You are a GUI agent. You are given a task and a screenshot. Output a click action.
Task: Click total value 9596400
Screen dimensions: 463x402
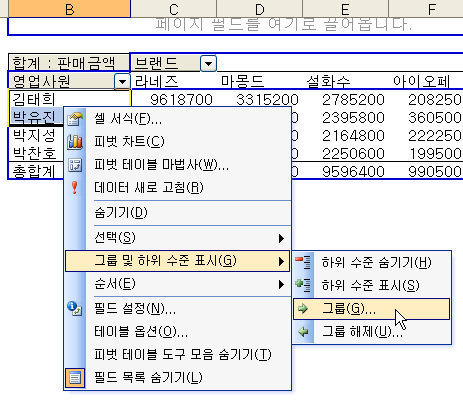click(353, 171)
